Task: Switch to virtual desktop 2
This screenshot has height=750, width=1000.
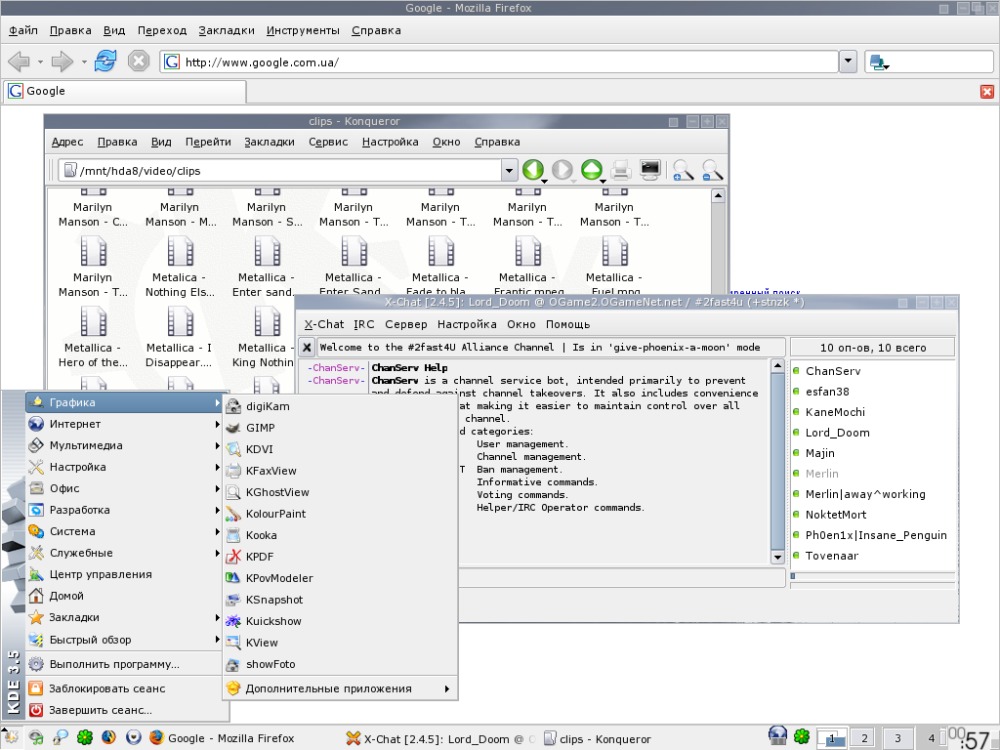Action: (x=863, y=738)
